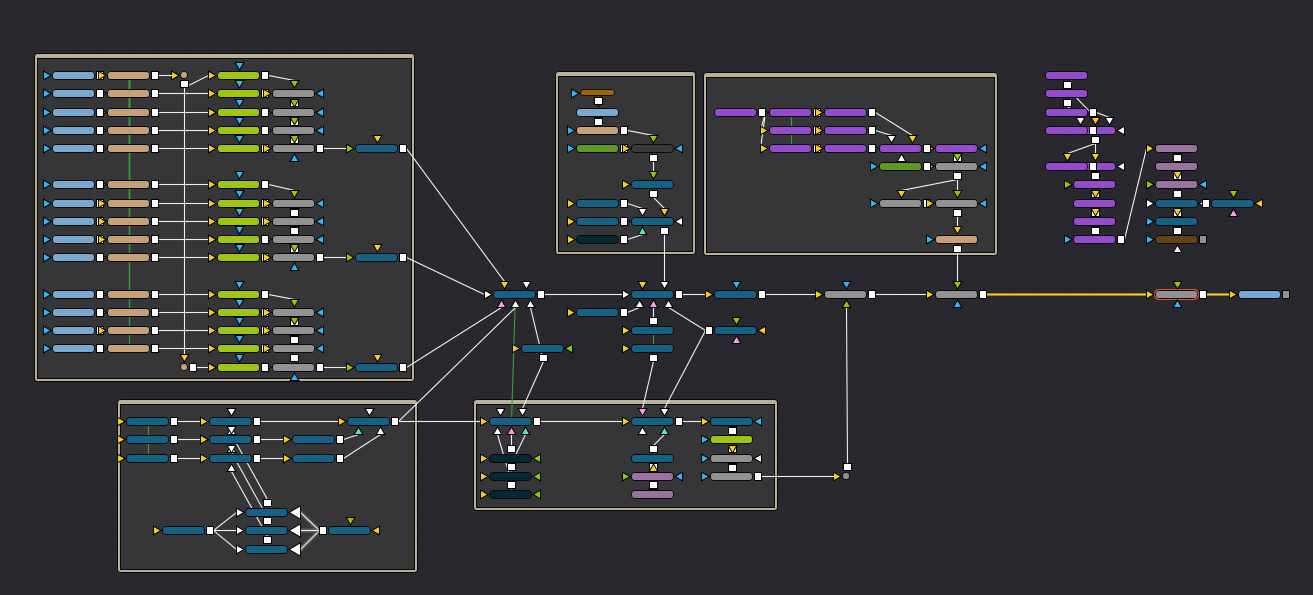This screenshot has width=1313, height=595.
Task: Click the blue triangle below the red-outlined node
Action: [1177, 304]
